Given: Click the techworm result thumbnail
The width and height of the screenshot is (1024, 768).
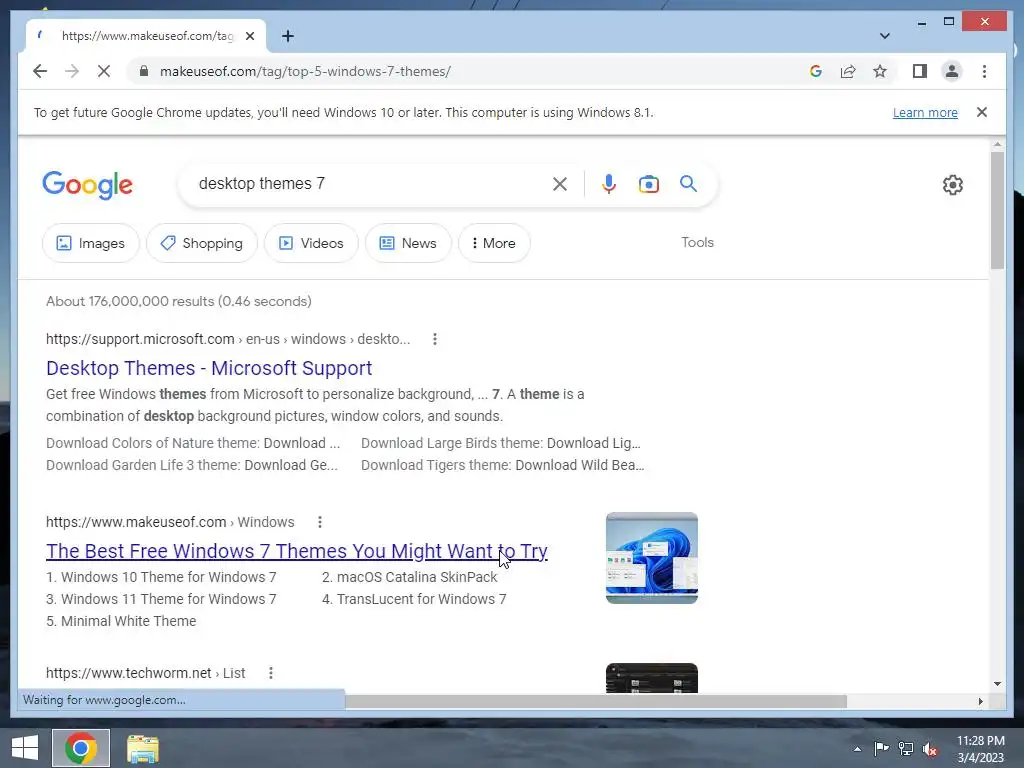Looking at the screenshot, I should 652,678.
